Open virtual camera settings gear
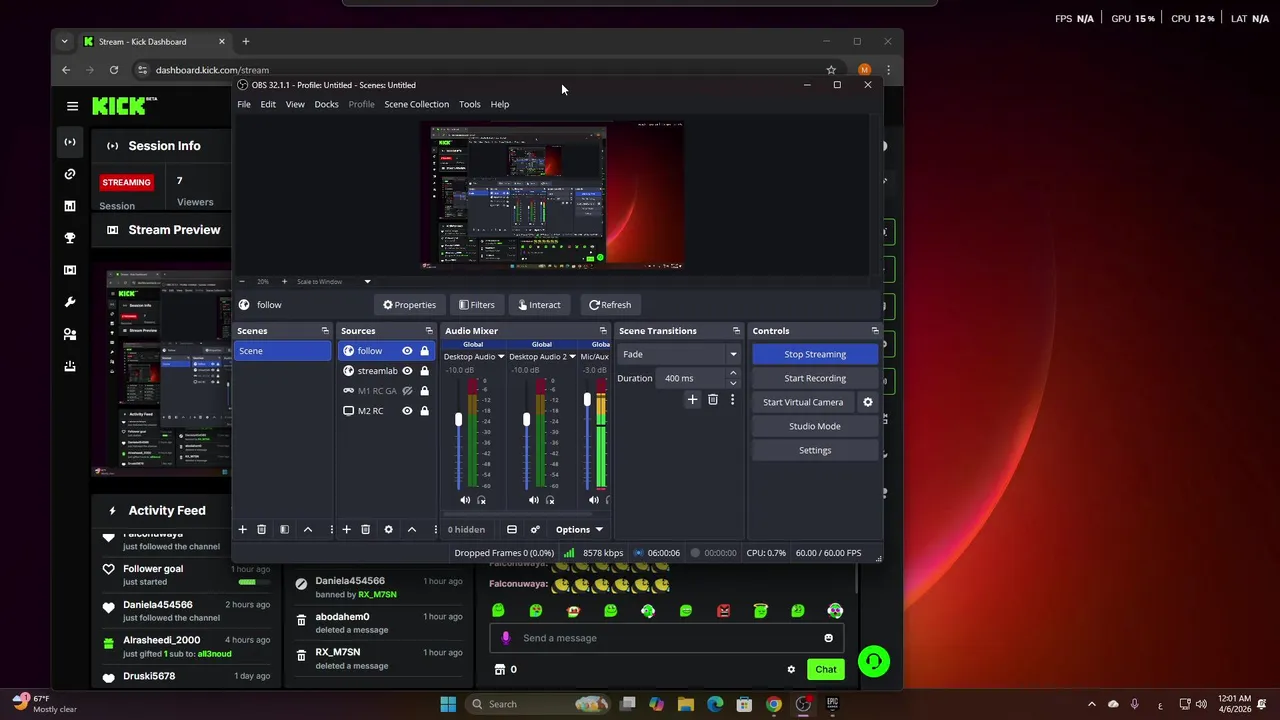 coord(868,402)
